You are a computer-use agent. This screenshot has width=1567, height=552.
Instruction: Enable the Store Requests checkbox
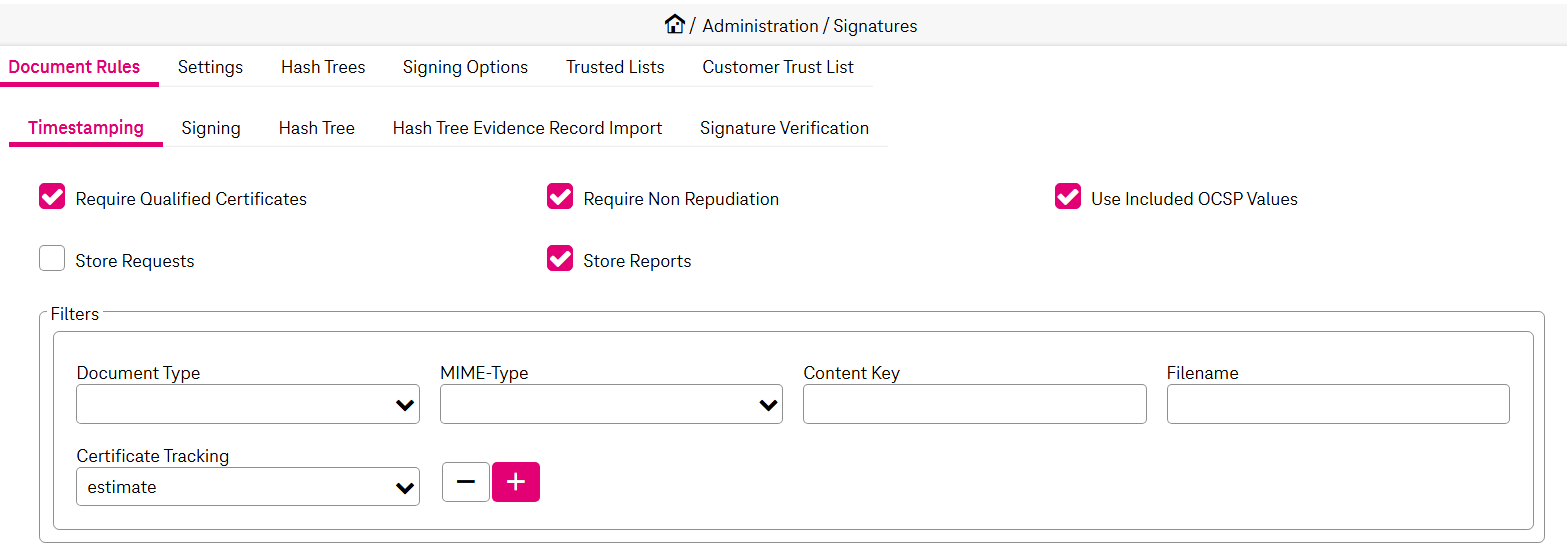(52, 259)
